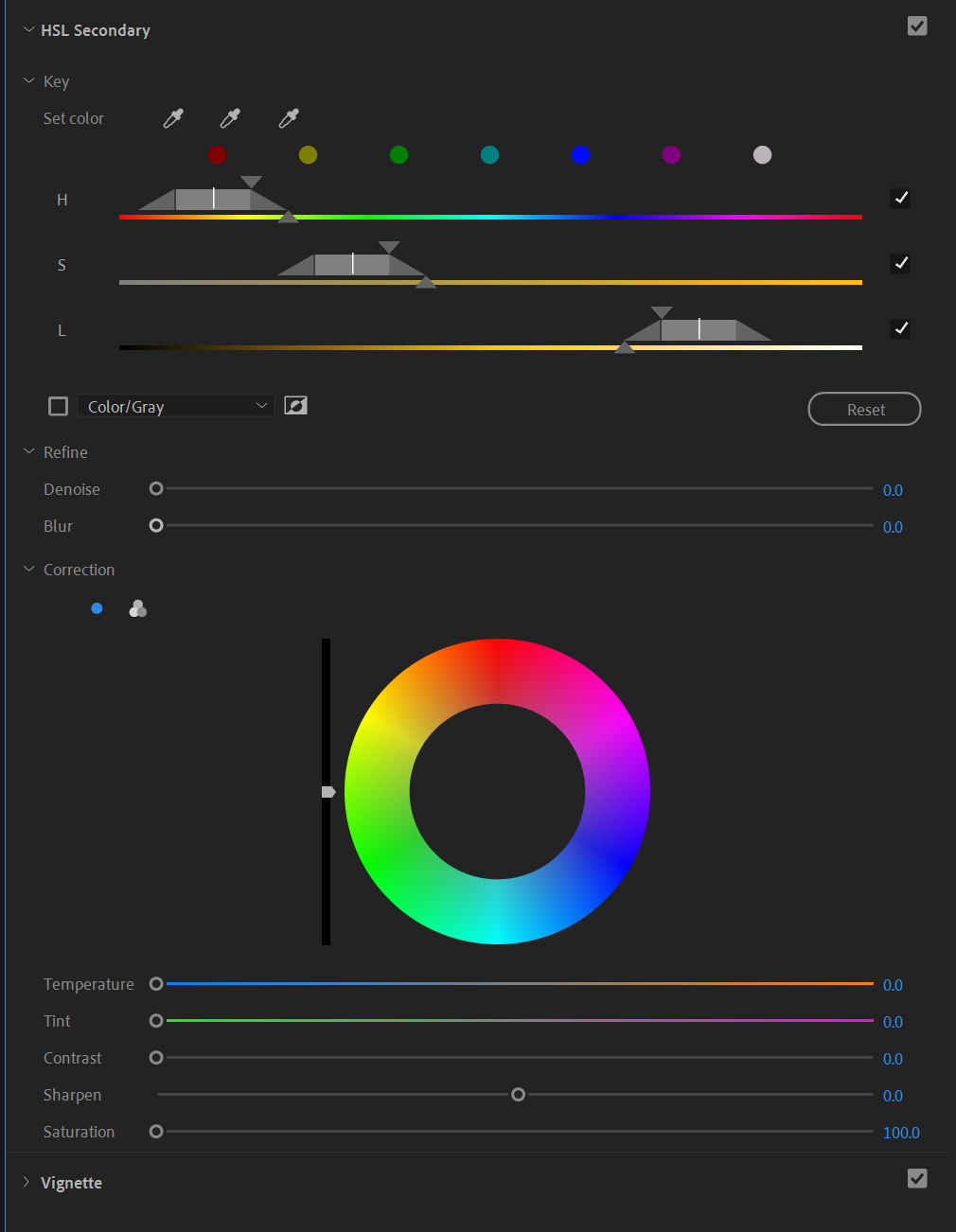Click the invert mask icon beside Color/Gray
Image resolution: width=956 pixels, height=1232 pixels.
coord(295,405)
